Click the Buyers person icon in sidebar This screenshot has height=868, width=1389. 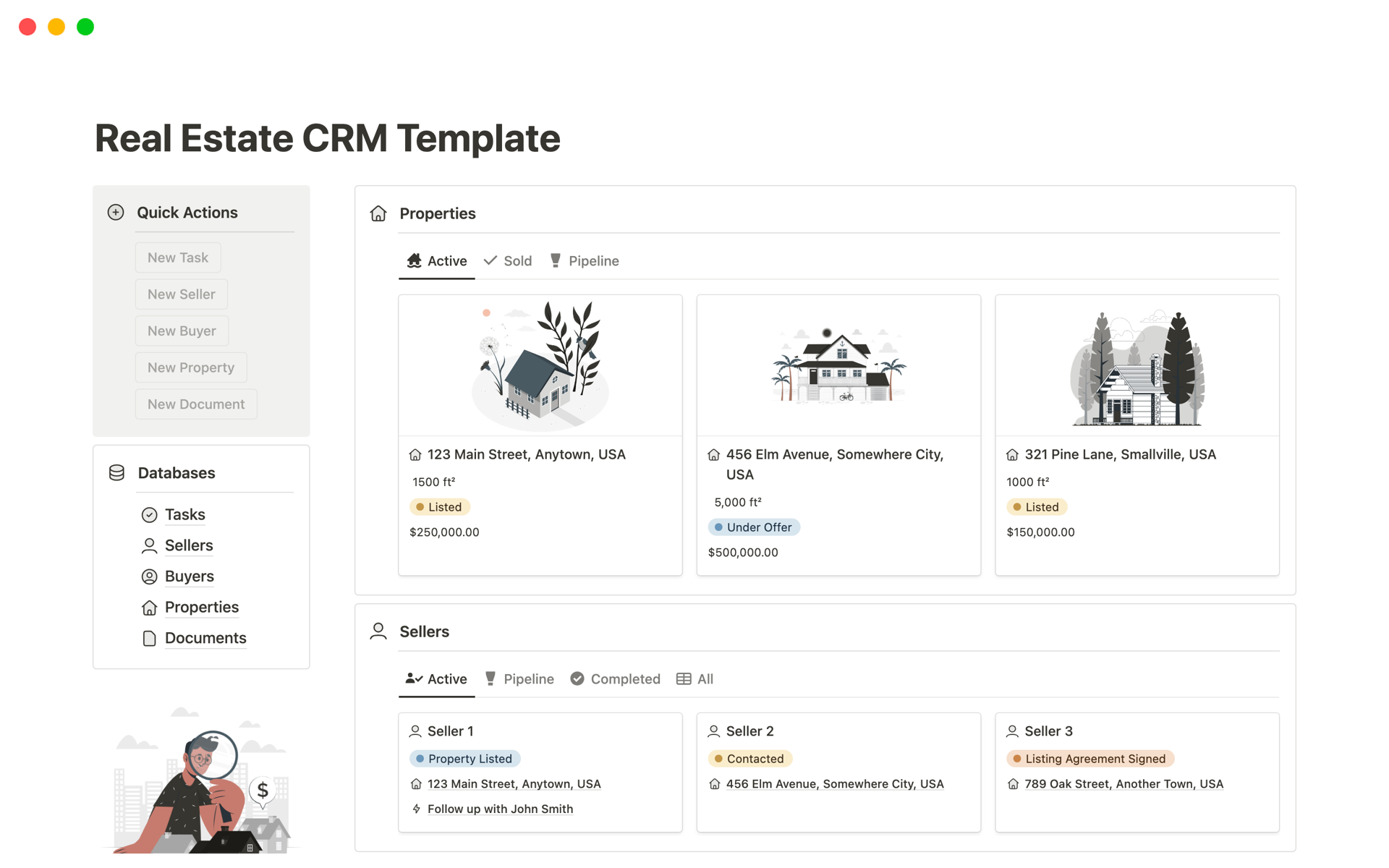point(149,576)
